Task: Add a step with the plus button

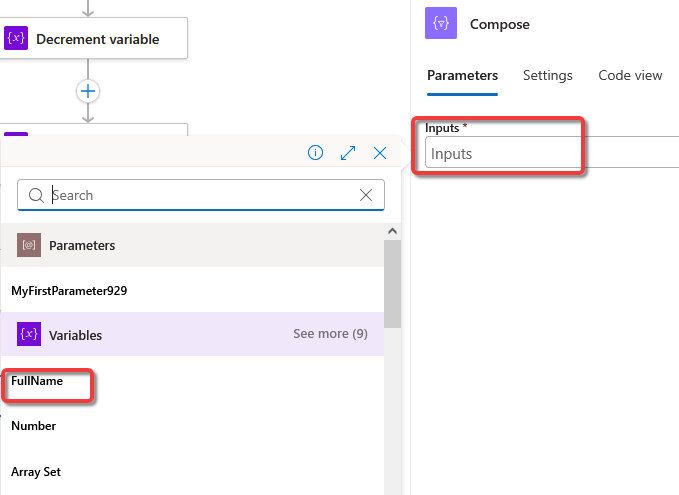Action: click(x=88, y=91)
